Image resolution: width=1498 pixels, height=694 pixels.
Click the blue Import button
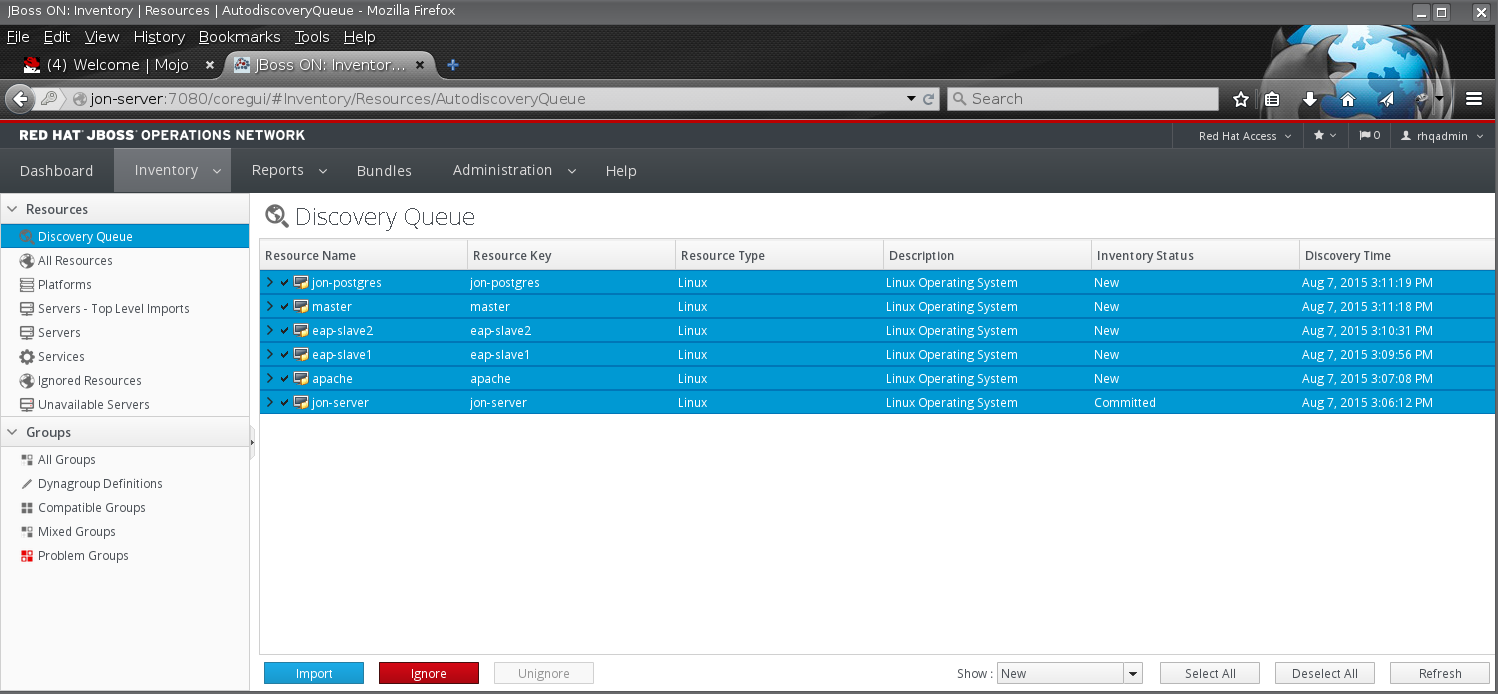314,674
